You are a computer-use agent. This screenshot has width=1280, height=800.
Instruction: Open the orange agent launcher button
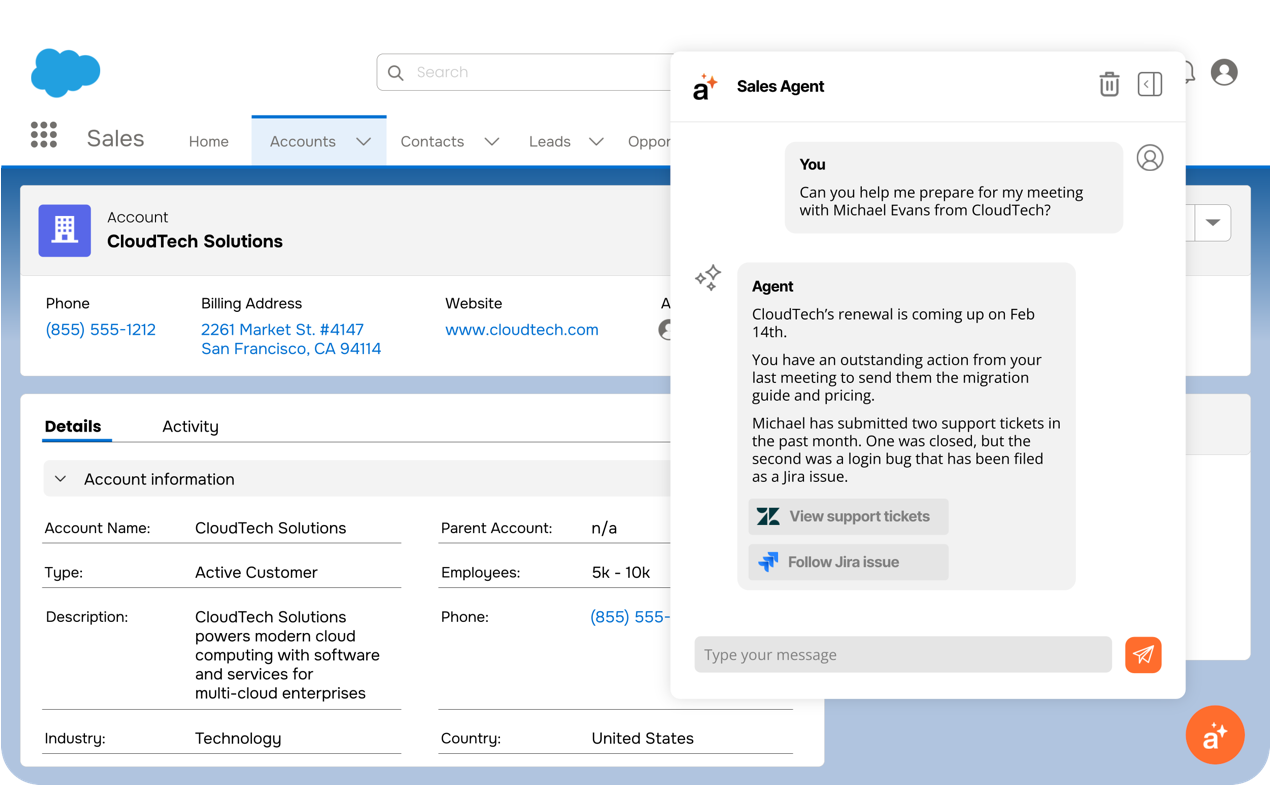pos(1215,735)
